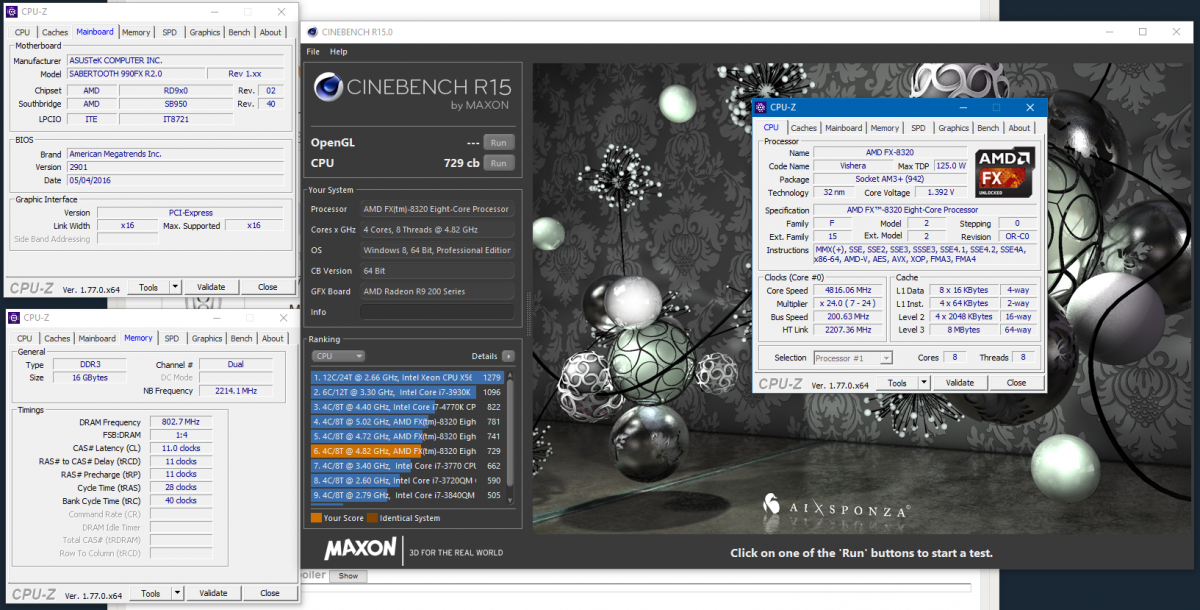Click the Core Speed value 4816.06 MHz
The image size is (1200, 610).
pyautogui.click(x=848, y=290)
